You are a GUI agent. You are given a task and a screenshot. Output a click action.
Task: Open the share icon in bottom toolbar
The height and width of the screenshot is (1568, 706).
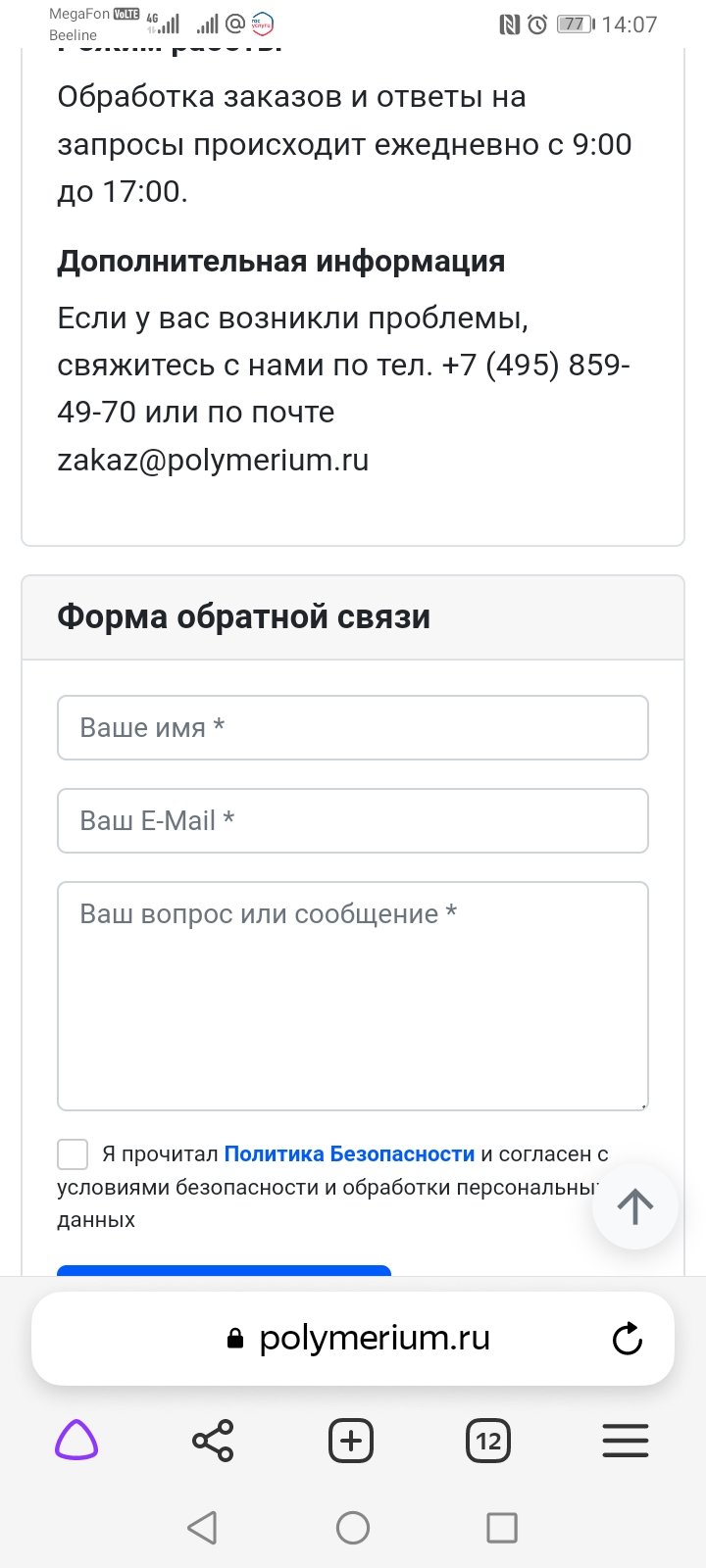point(213,1441)
